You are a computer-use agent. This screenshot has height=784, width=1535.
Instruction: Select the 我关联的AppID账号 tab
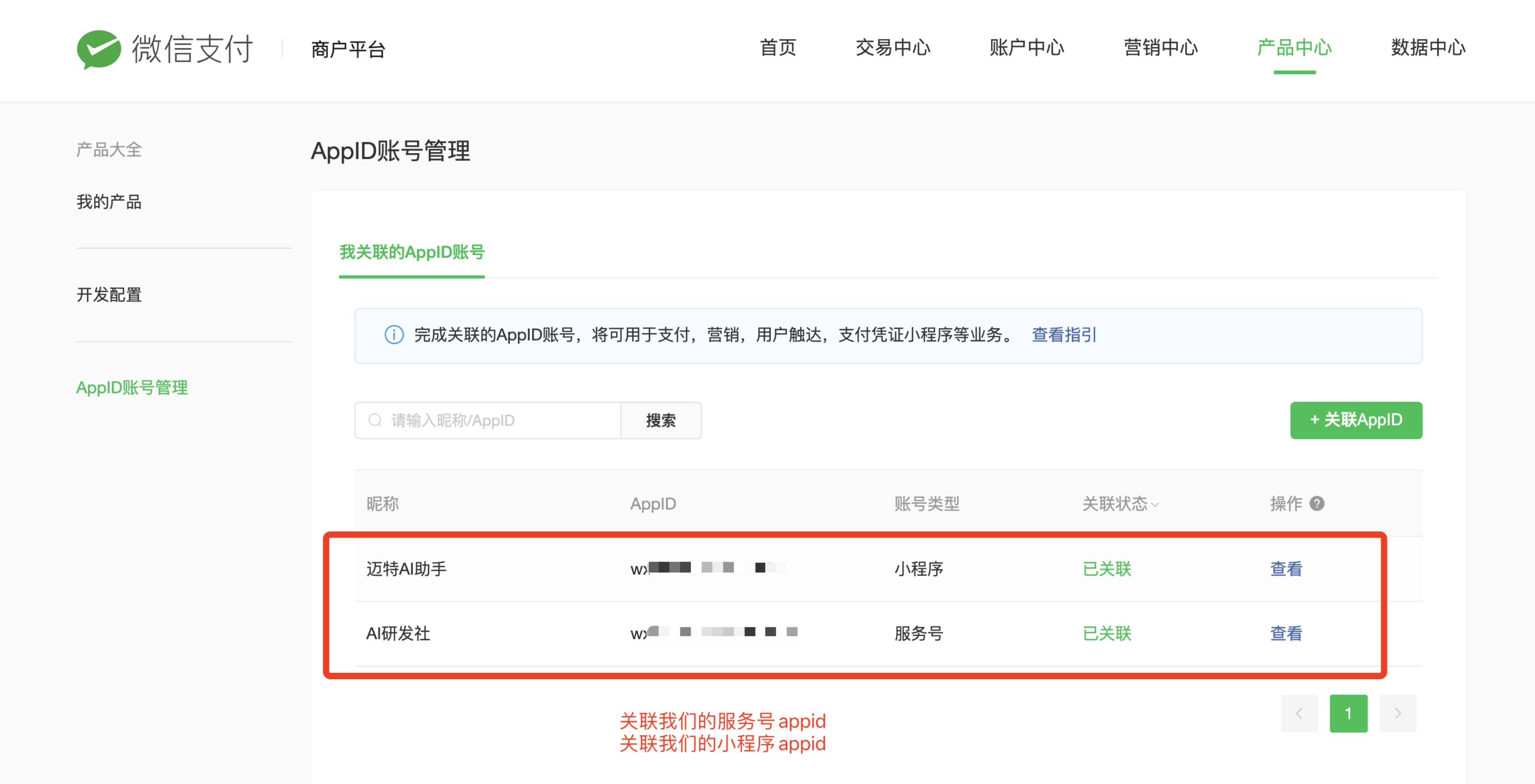coord(411,253)
